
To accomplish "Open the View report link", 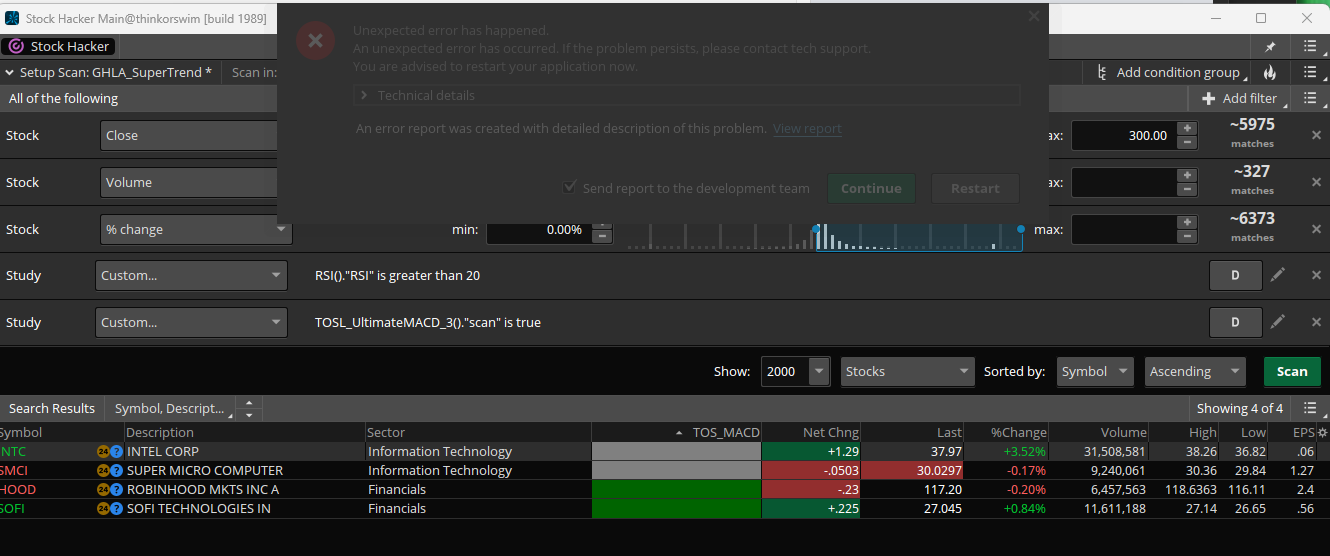I will click(x=807, y=128).
